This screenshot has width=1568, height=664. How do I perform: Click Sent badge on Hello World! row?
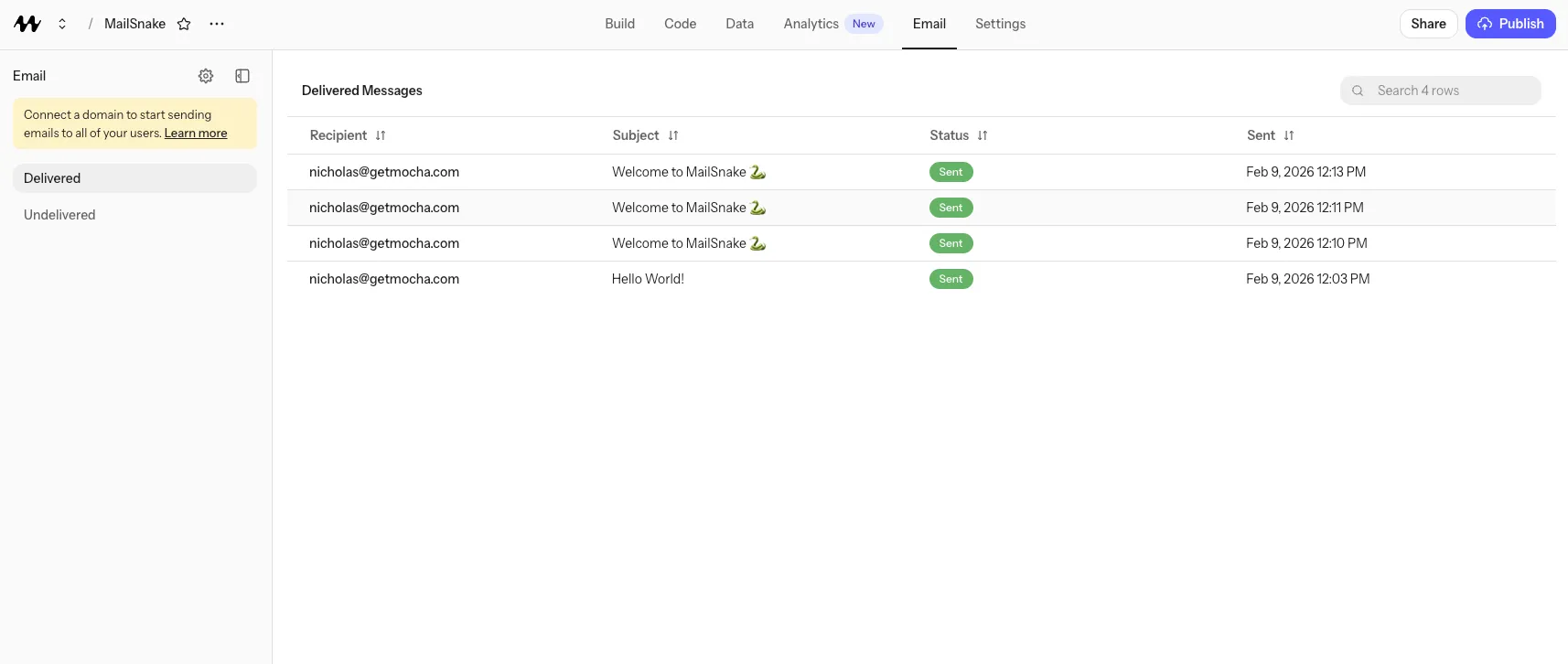pyautogui.click(x=950, y=279)
